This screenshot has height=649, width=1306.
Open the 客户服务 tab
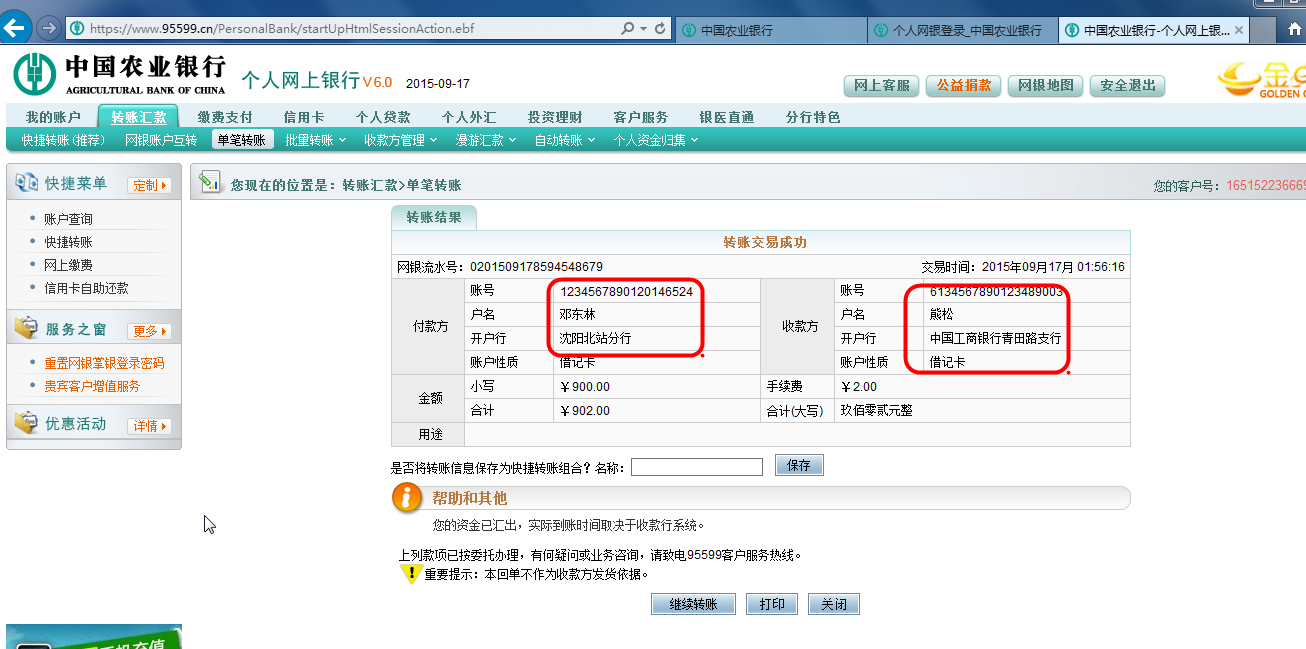tap(641, 117)
